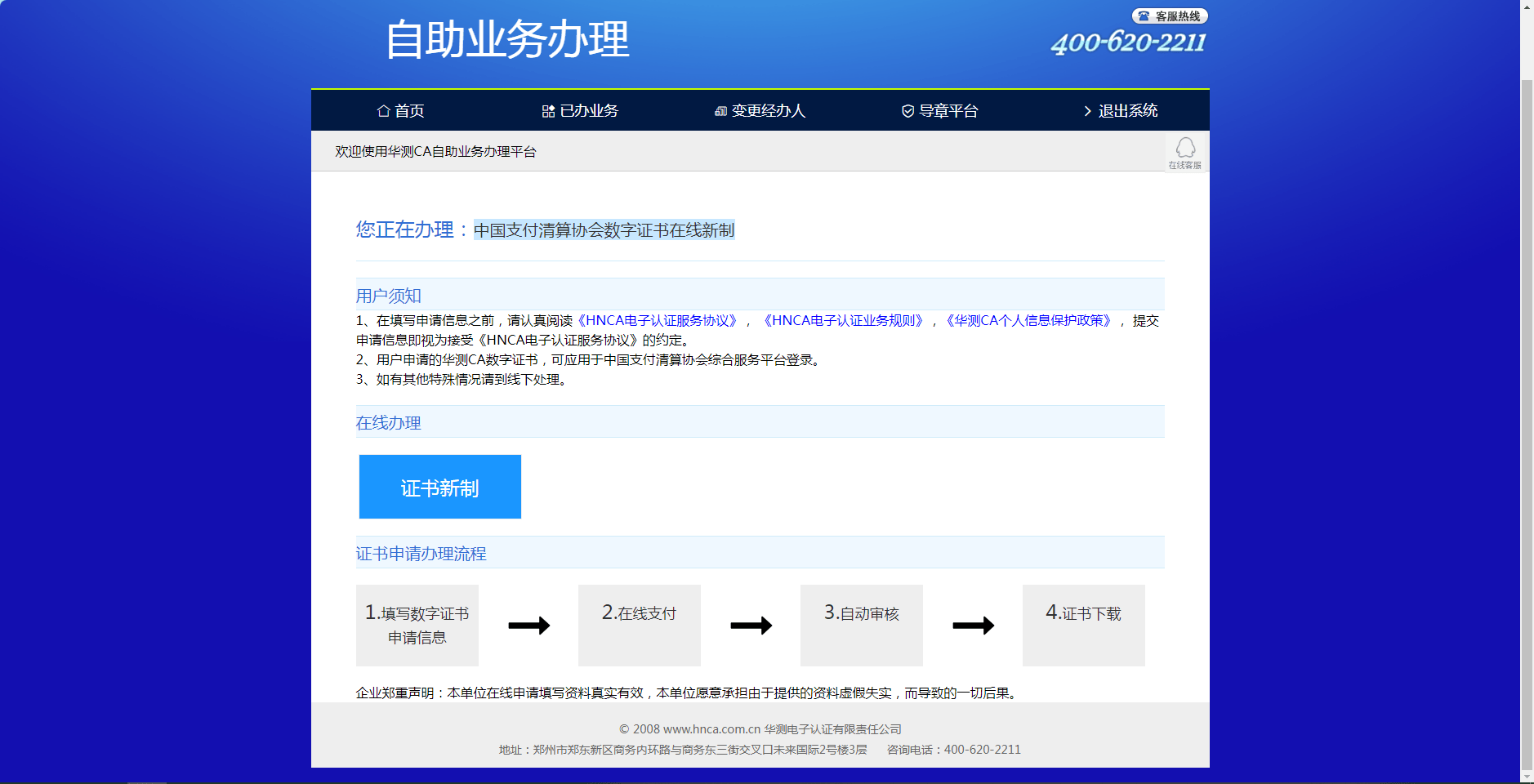This screenshot has height=784, width=1534.
Task: Click the 欢迎使用华测CA自助业务办理平台 welcome text
Action: point(435,152)
